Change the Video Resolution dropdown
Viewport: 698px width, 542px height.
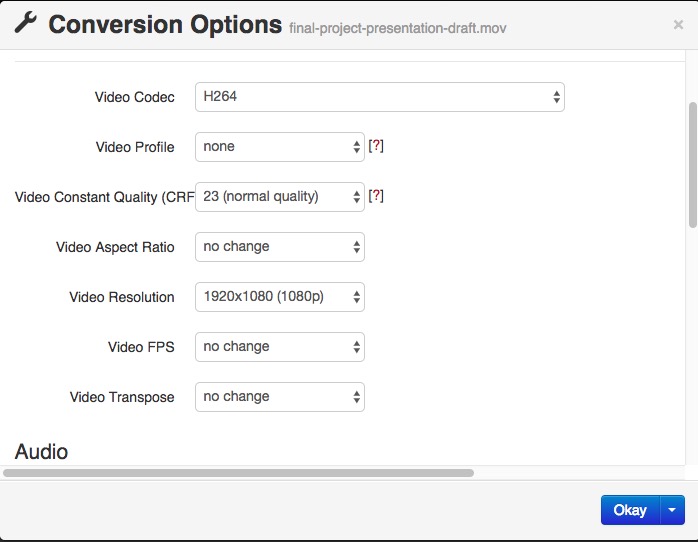coord(279,297)
